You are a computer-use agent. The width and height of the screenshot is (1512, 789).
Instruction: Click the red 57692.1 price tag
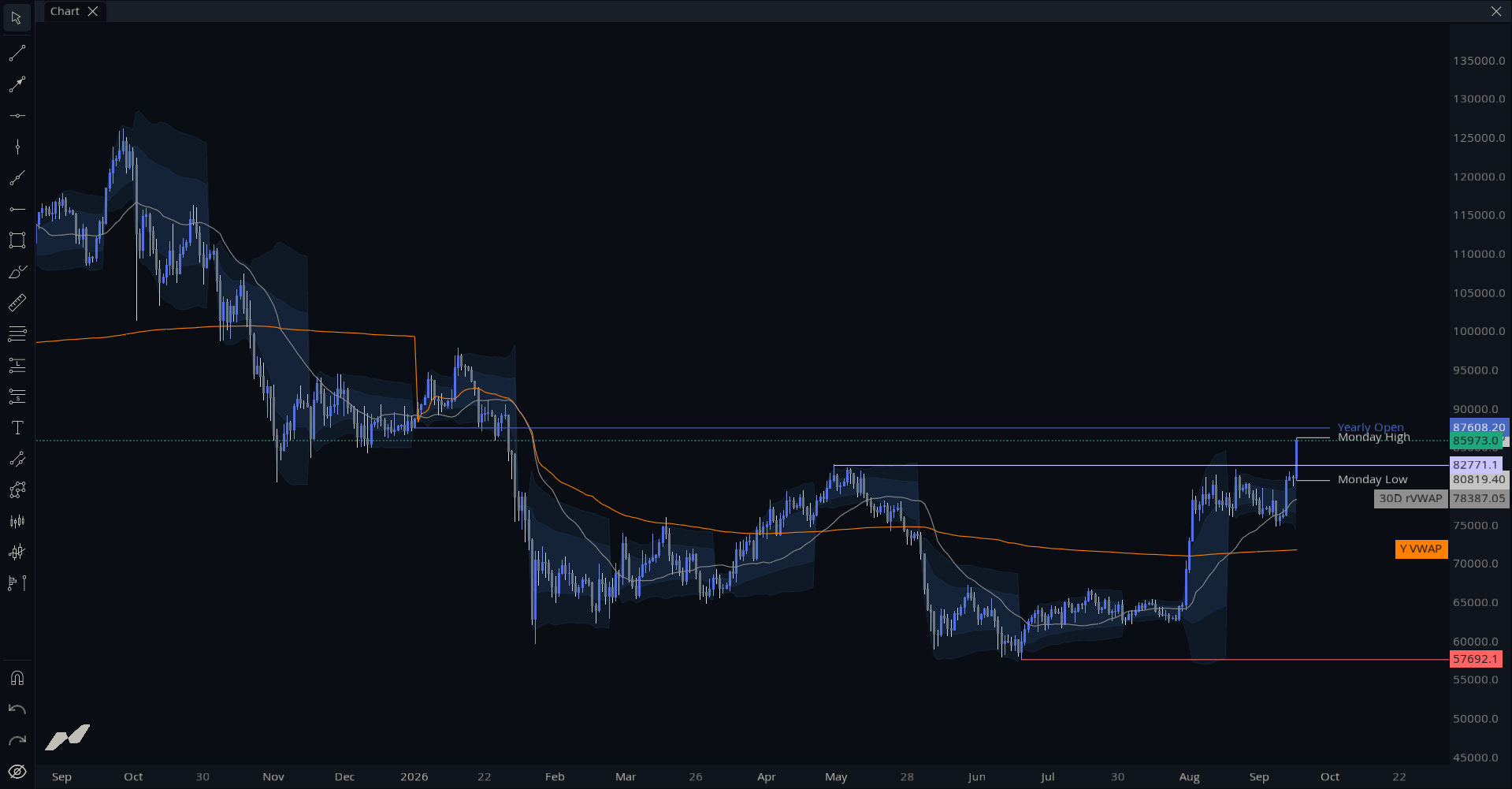1476,659
